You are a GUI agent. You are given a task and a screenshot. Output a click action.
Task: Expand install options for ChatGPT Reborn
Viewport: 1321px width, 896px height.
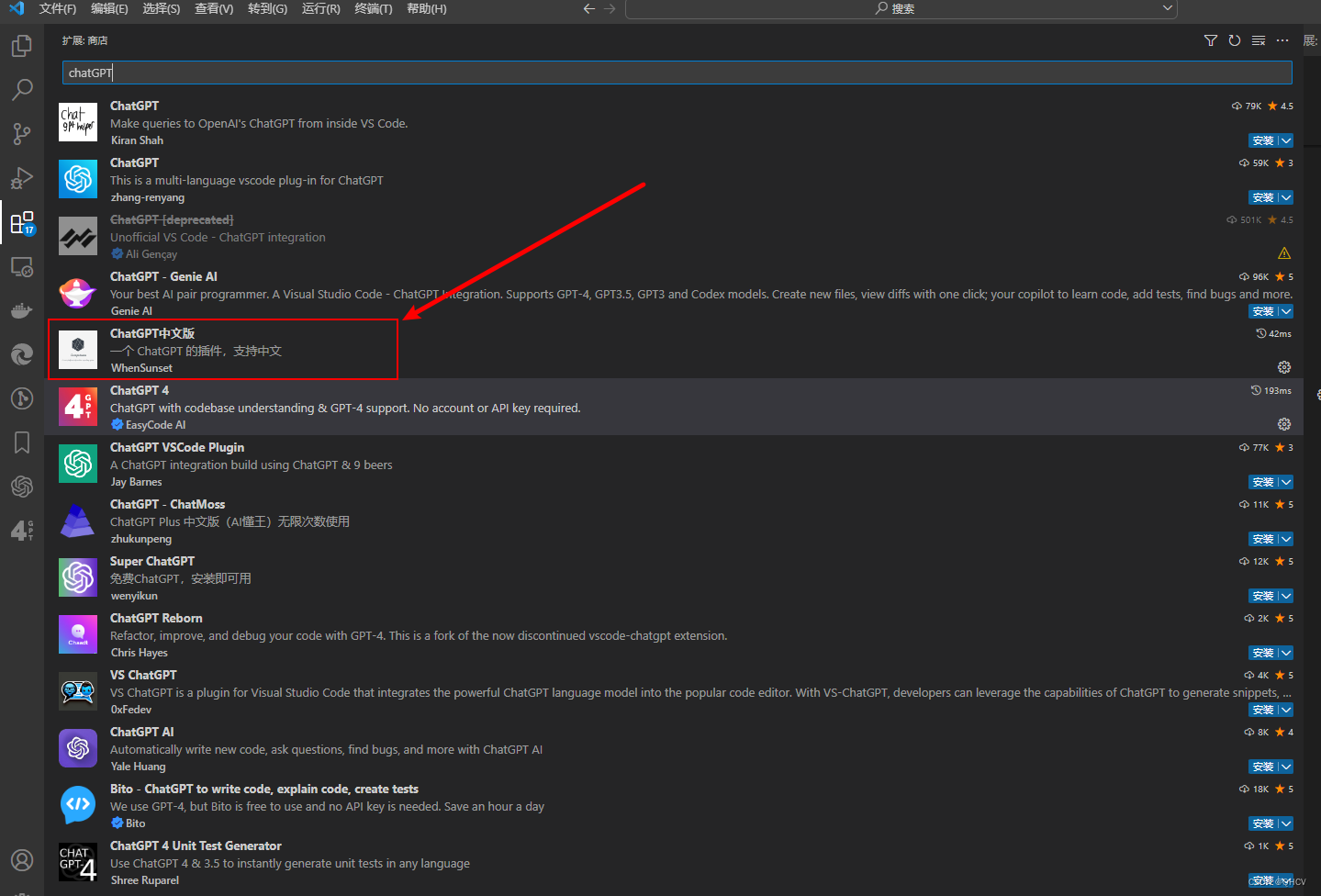click(1285, 653)
